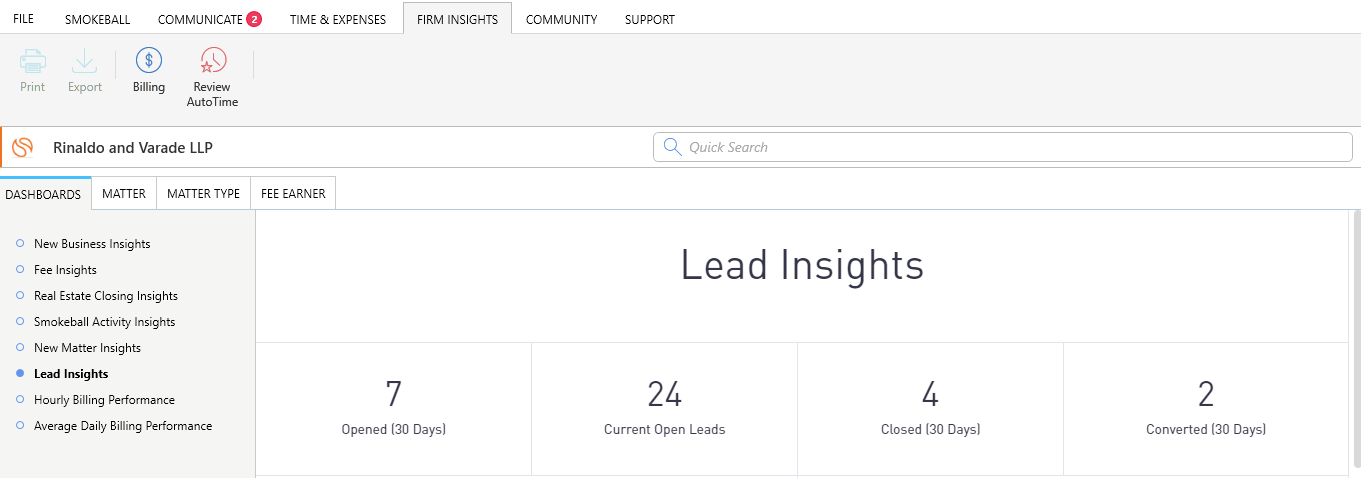Image resolution: width=1361 pixels, height=478 pixels.
Task: Select the Lead Insights dashboard entry
Action: click(71, 374)
